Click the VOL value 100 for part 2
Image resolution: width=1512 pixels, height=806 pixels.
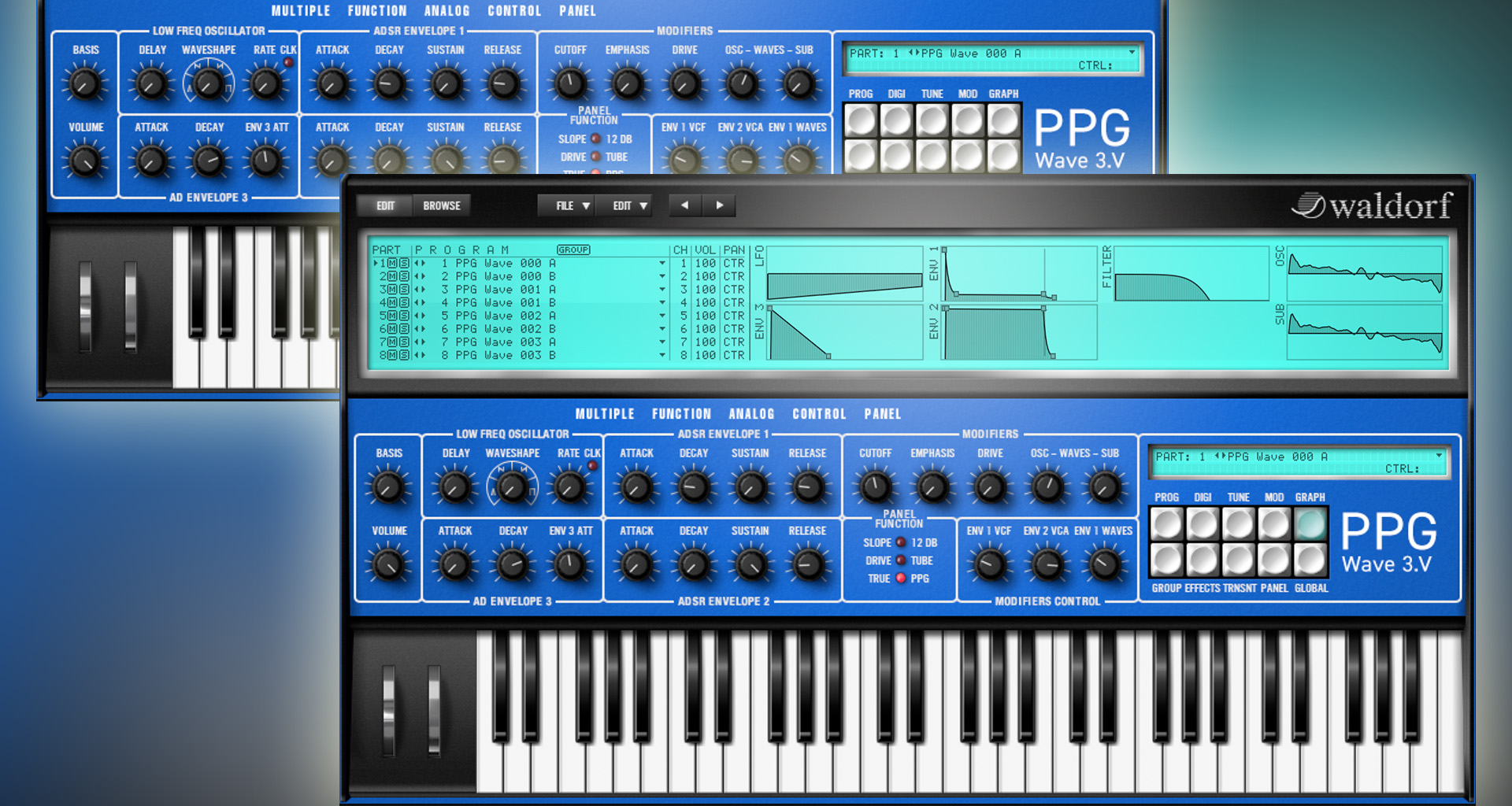(706, 277)
